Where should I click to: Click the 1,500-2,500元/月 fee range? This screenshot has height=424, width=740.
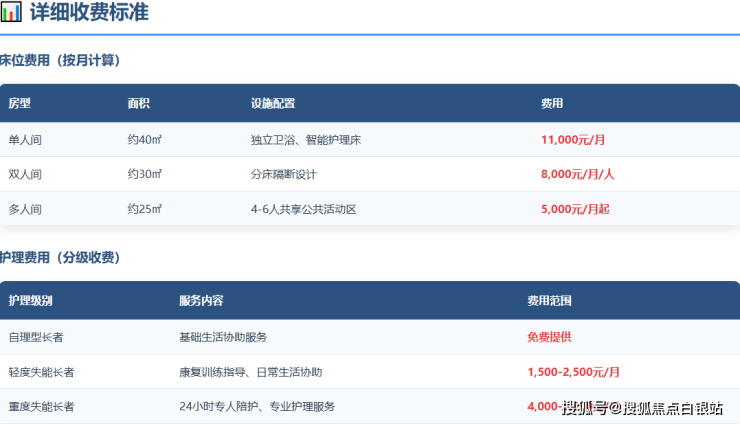[x=573, y=372]
